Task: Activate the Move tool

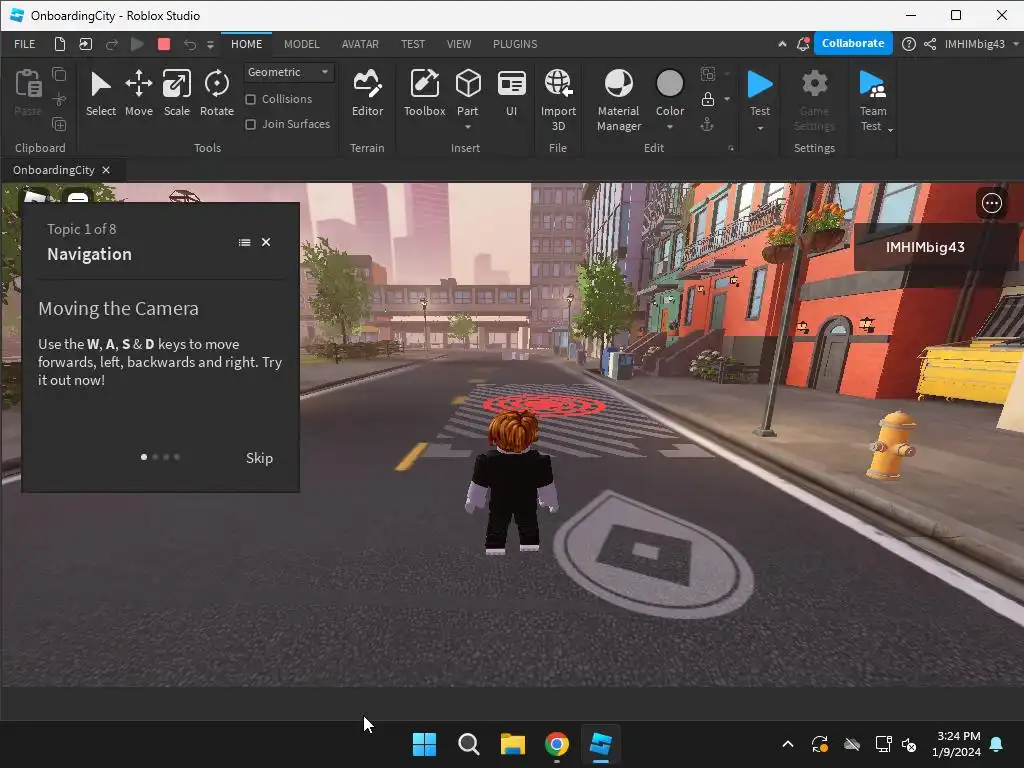Action: [138, 93]
